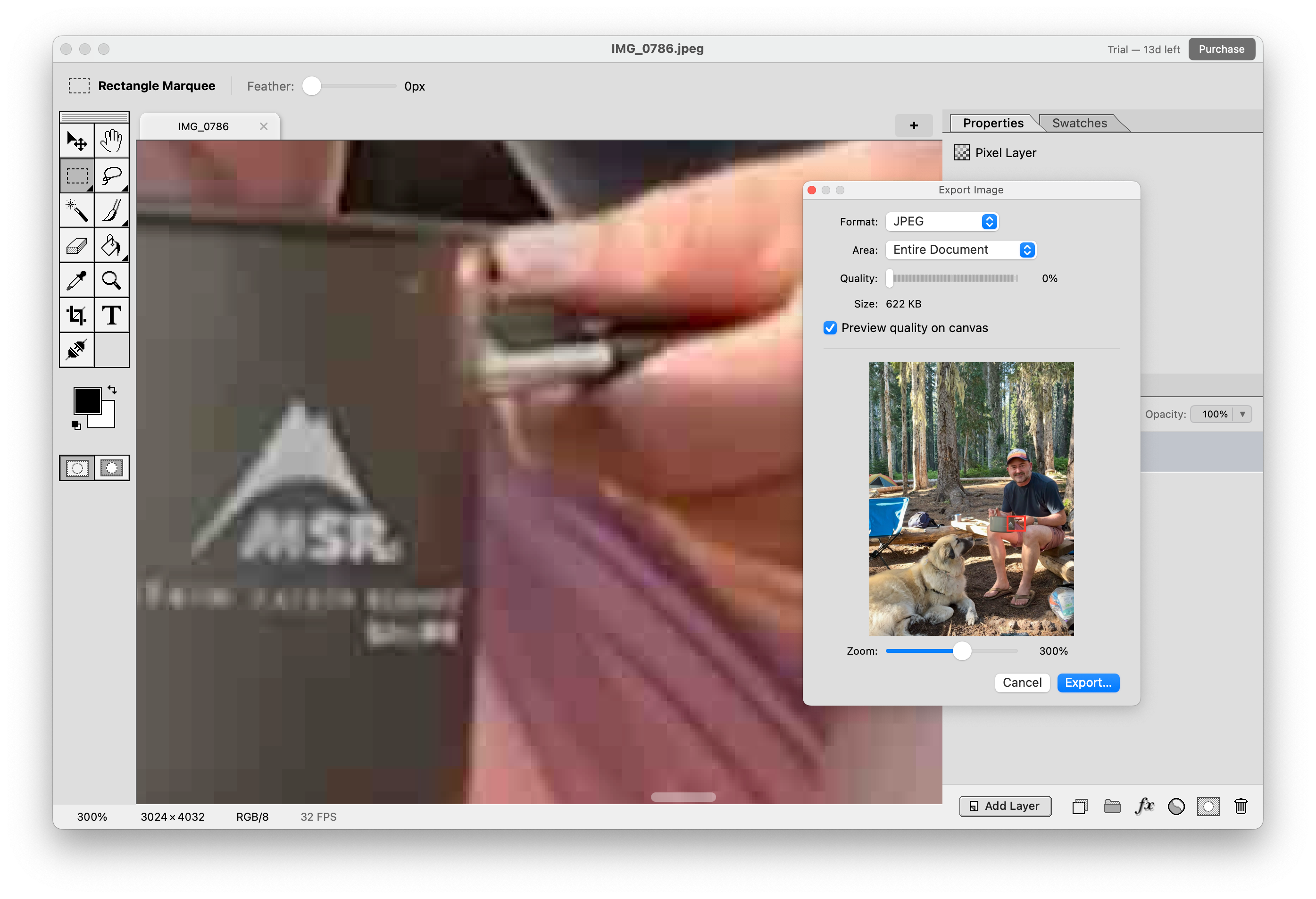The width and height of the screenshot is (1316, 899).
Task: Select the Magic Wand tool
Action: [x=77, y=210]
